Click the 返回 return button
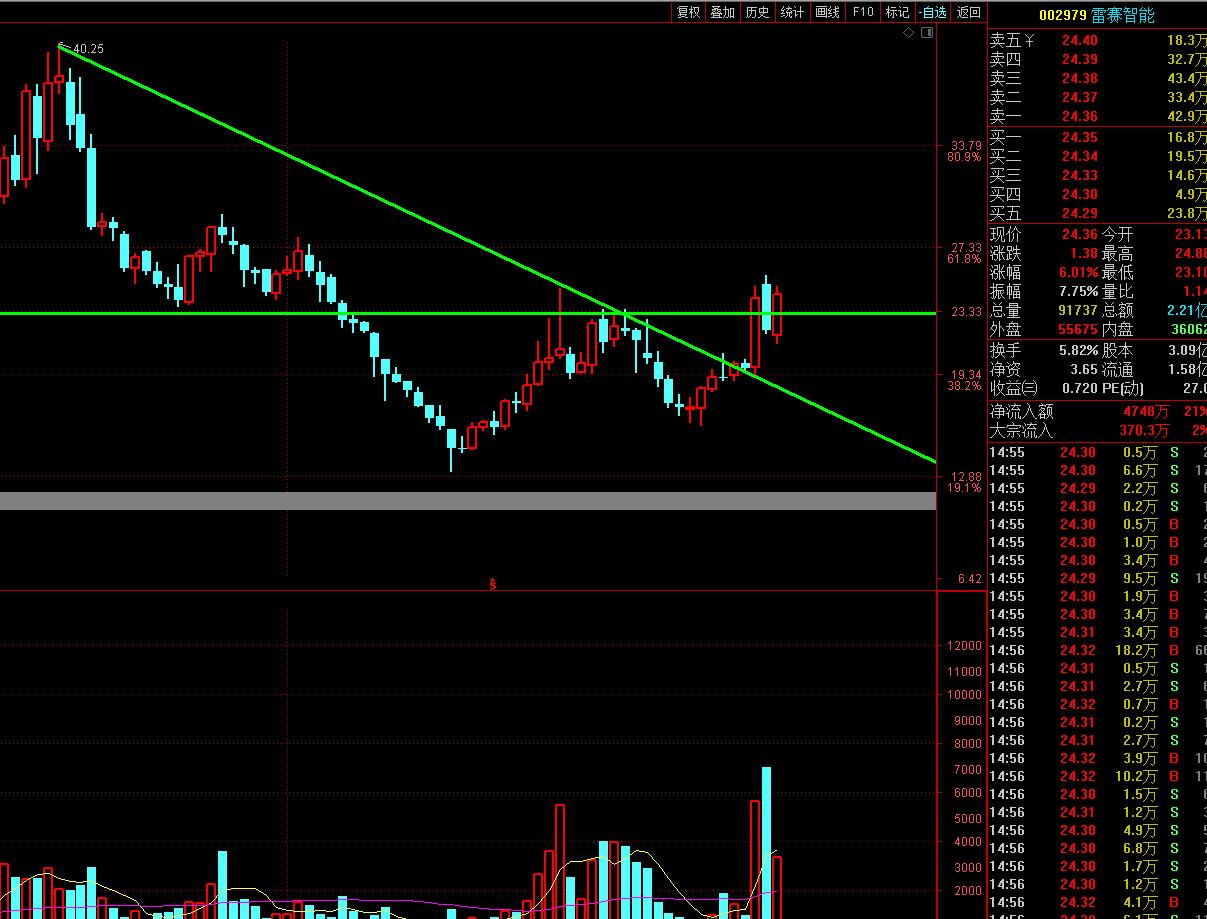Screen dimensions: 1207x919 [x=968, y=12]
